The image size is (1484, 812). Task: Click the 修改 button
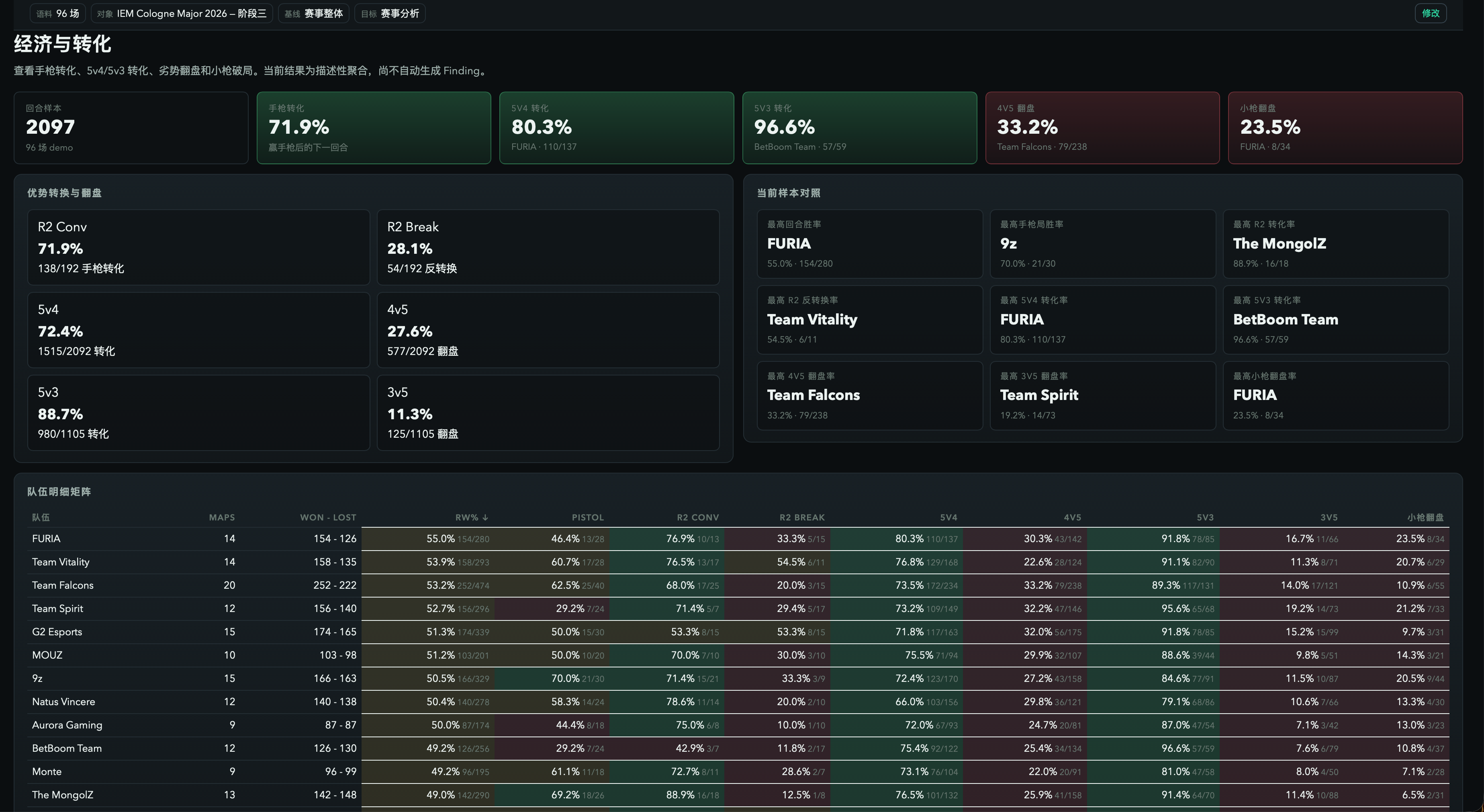pyautogui.click(x=1431, y=13)
